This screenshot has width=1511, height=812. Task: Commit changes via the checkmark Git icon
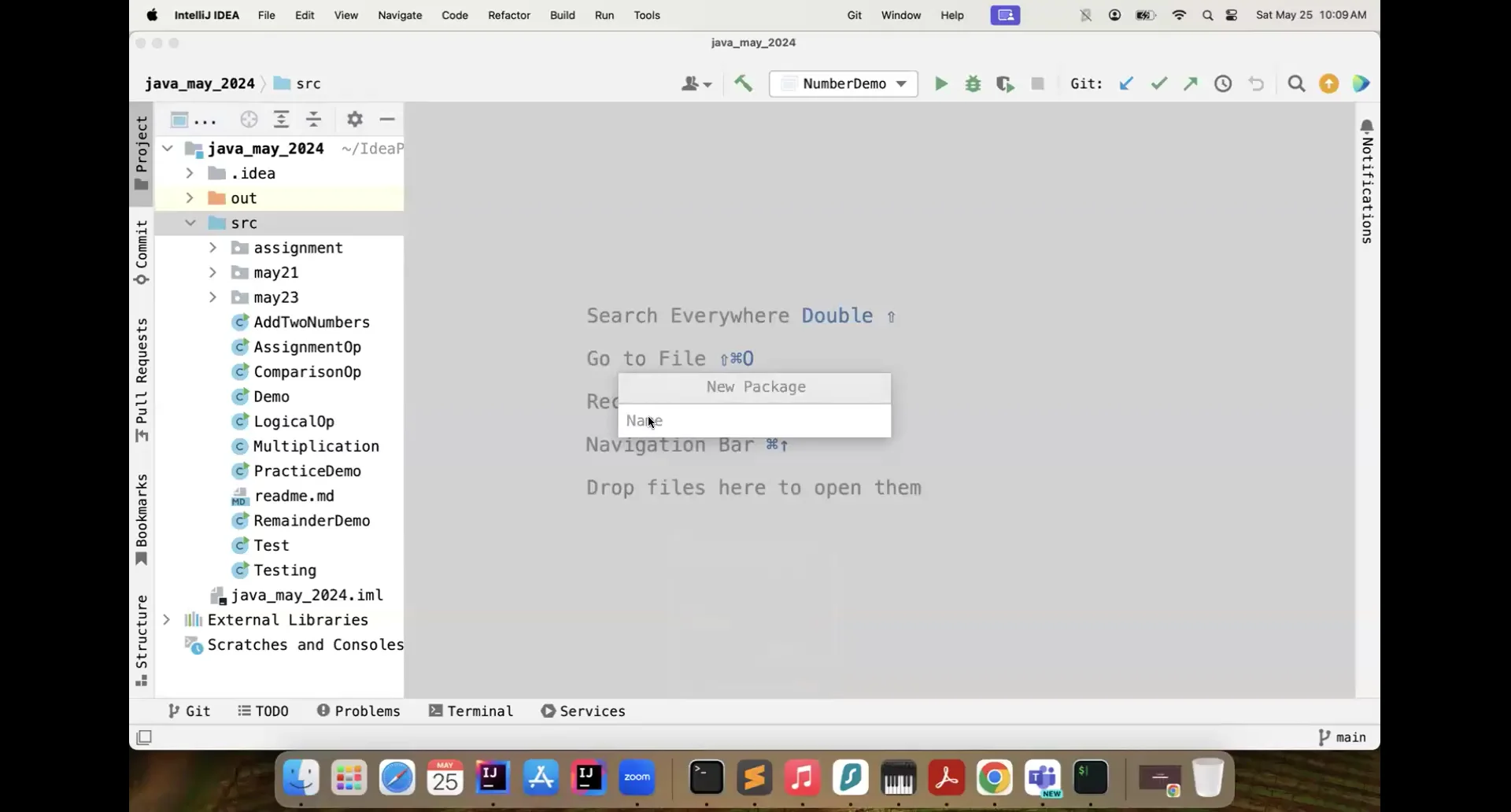coord(1158,83)
